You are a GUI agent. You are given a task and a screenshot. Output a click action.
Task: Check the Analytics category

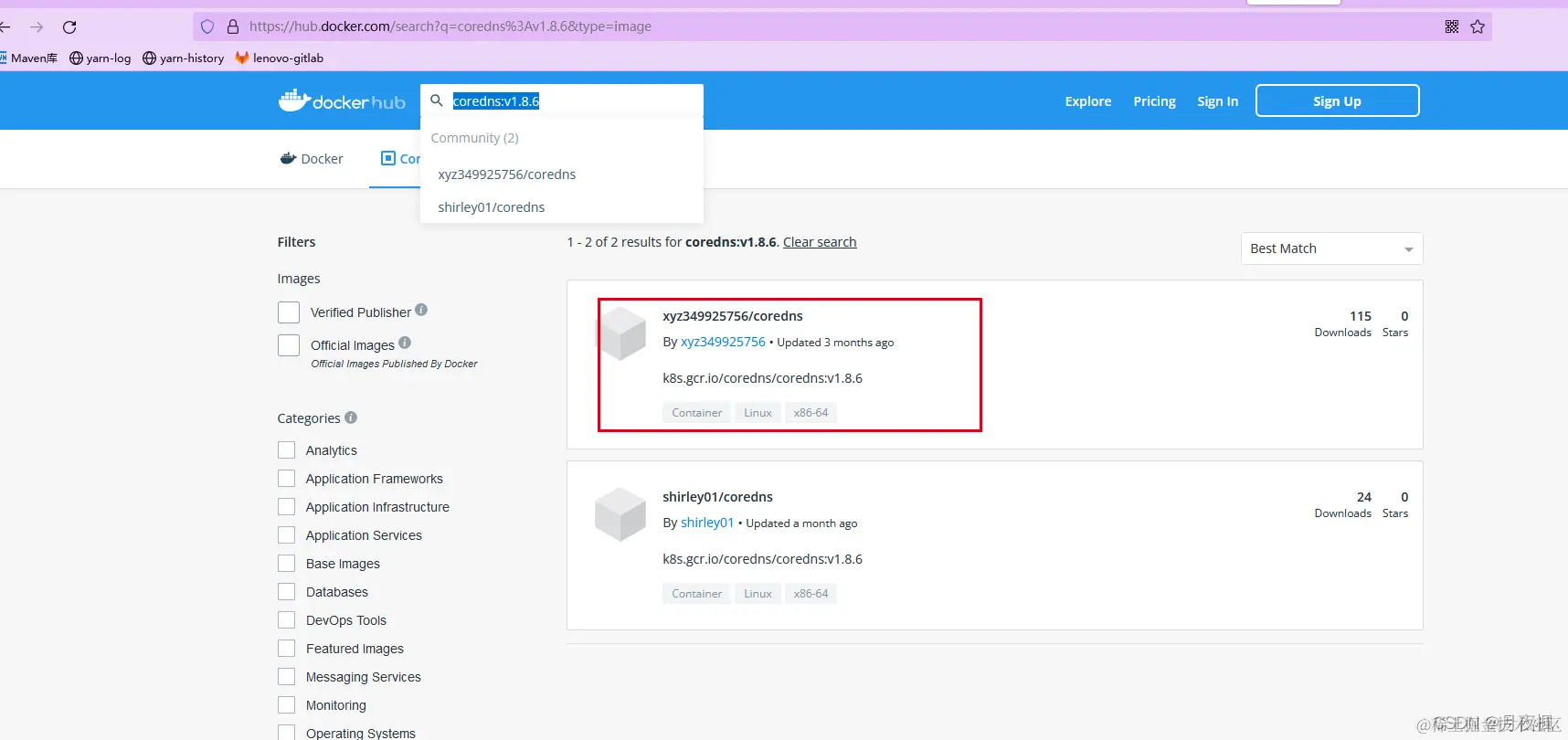287,450
